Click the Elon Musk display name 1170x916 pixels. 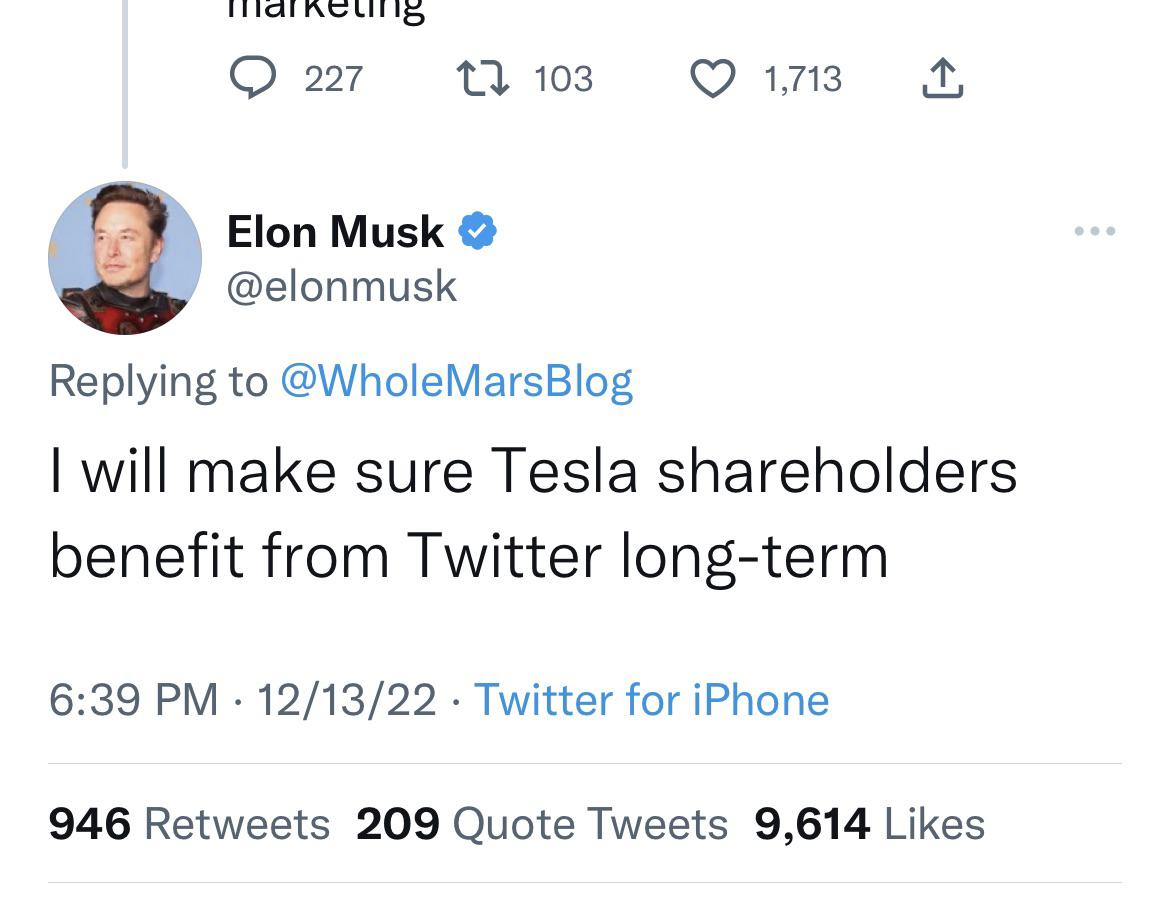(x=335, y=232)
